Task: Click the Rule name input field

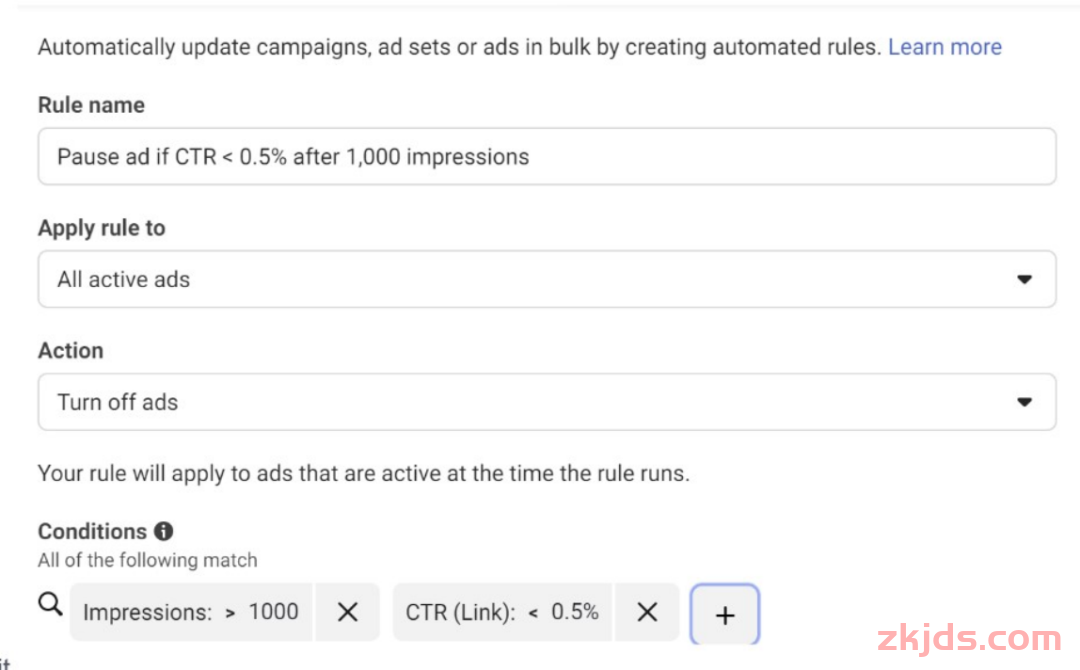Action: coord(546,156)
